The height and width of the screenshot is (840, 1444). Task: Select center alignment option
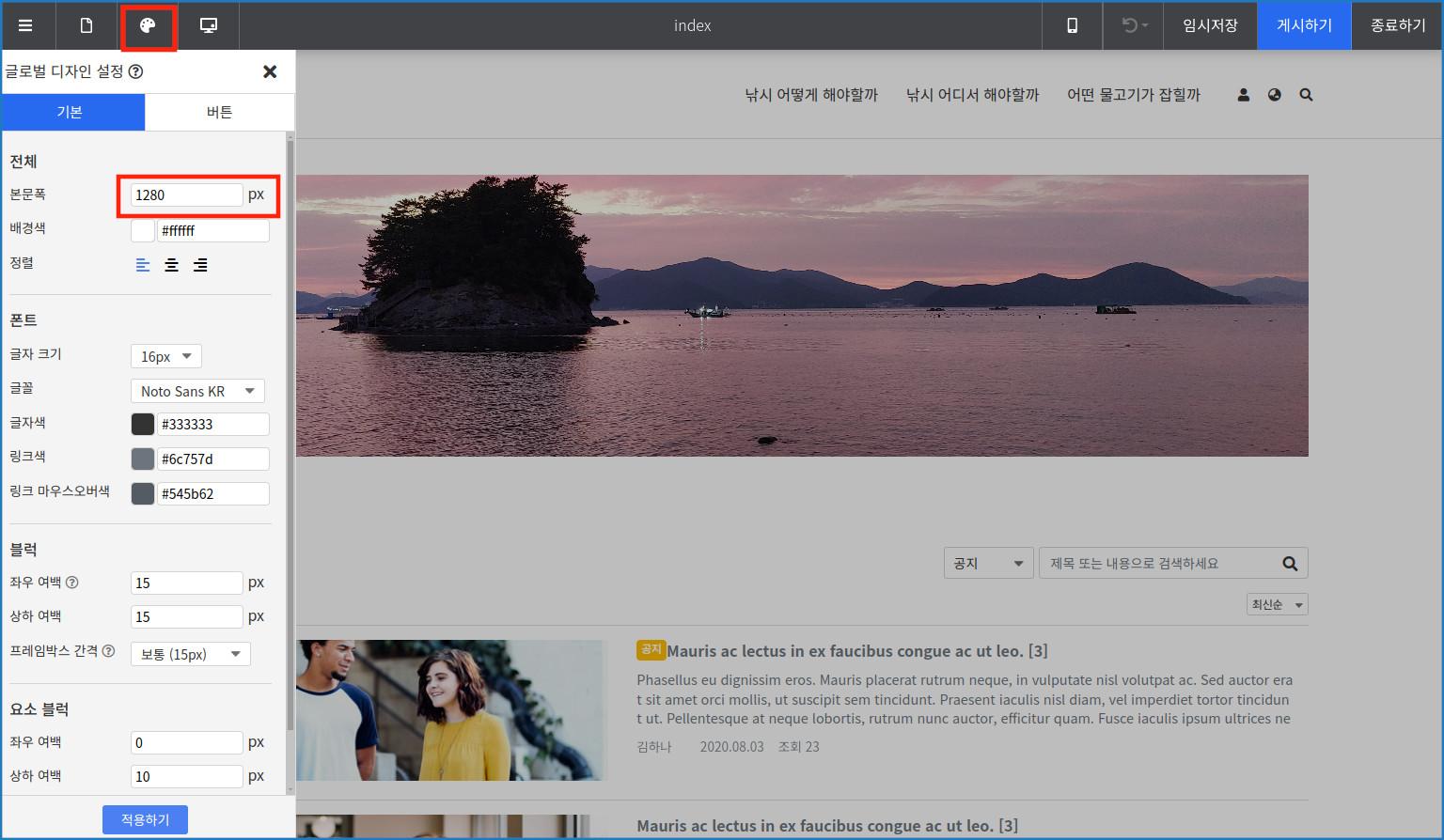(x=171, y=265)
